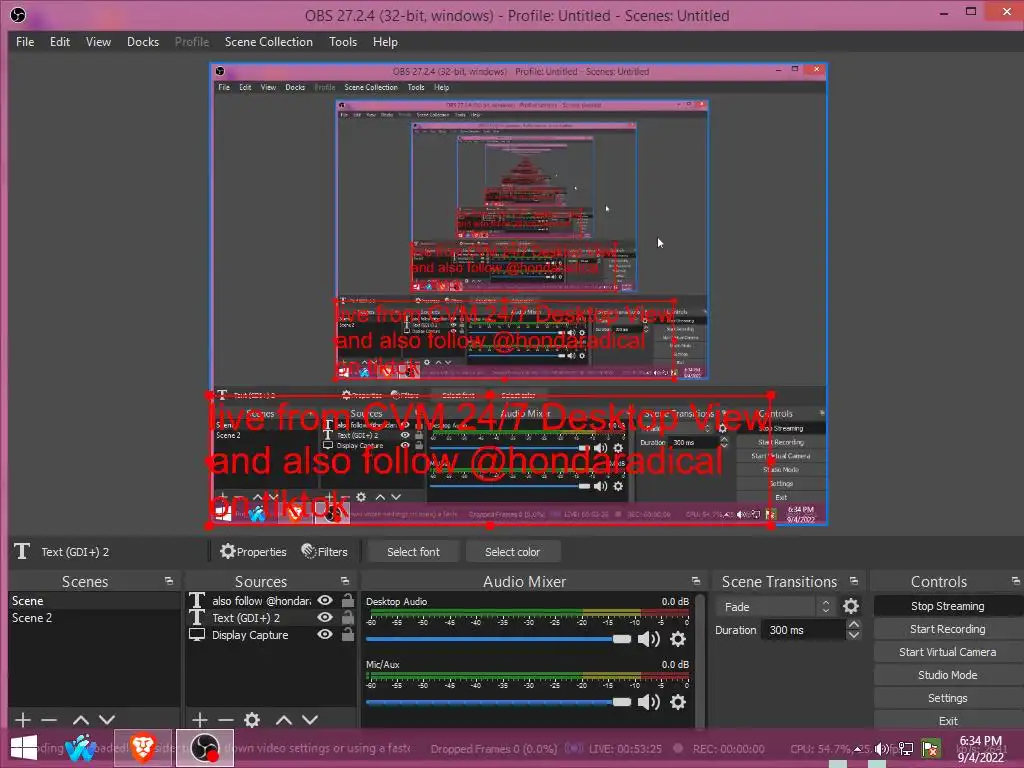This screenshot has width=1024, height=768.
Task: Open the Fade transition dropdown
Action: 775,607
